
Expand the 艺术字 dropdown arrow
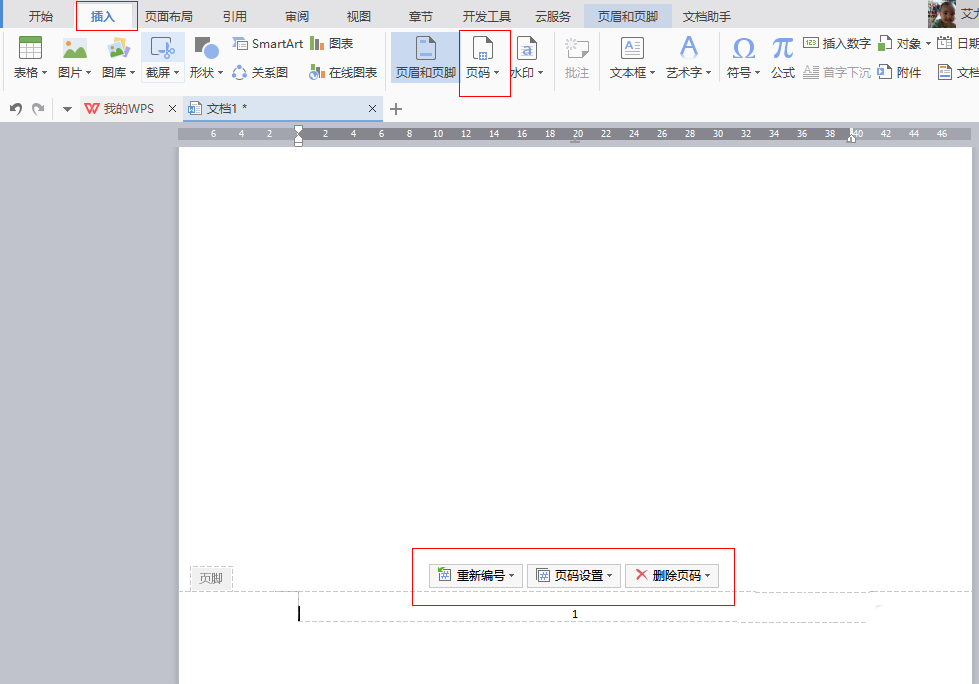coord(709,73)
